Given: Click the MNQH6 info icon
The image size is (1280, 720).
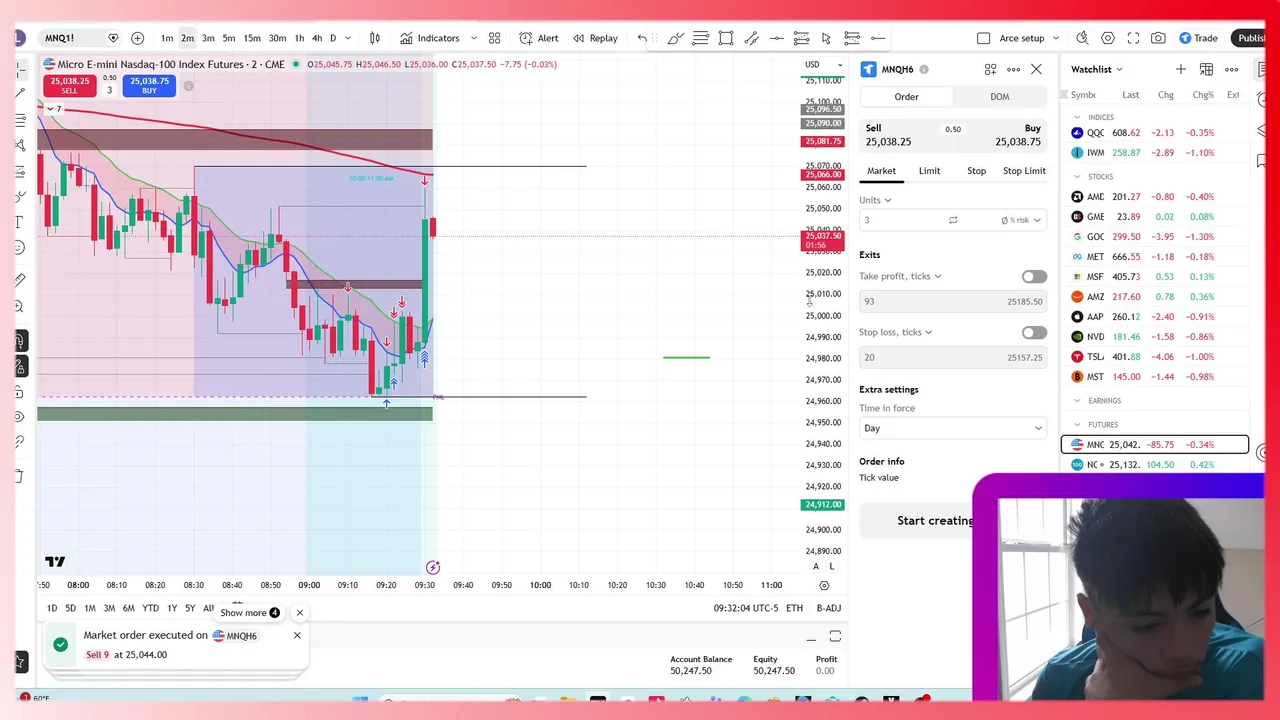Looking at the screenshot, I should pyautogui.click(x=924, y=69).
